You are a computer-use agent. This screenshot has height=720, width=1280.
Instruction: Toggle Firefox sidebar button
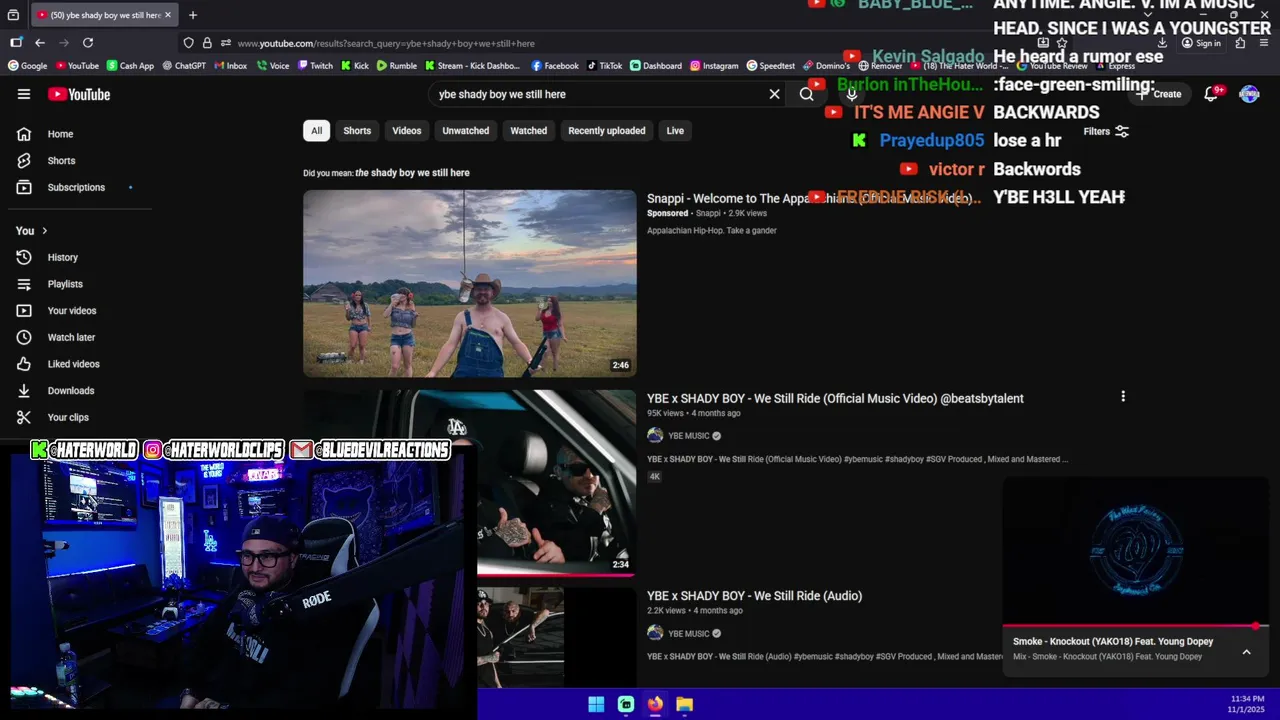point(16,43)
